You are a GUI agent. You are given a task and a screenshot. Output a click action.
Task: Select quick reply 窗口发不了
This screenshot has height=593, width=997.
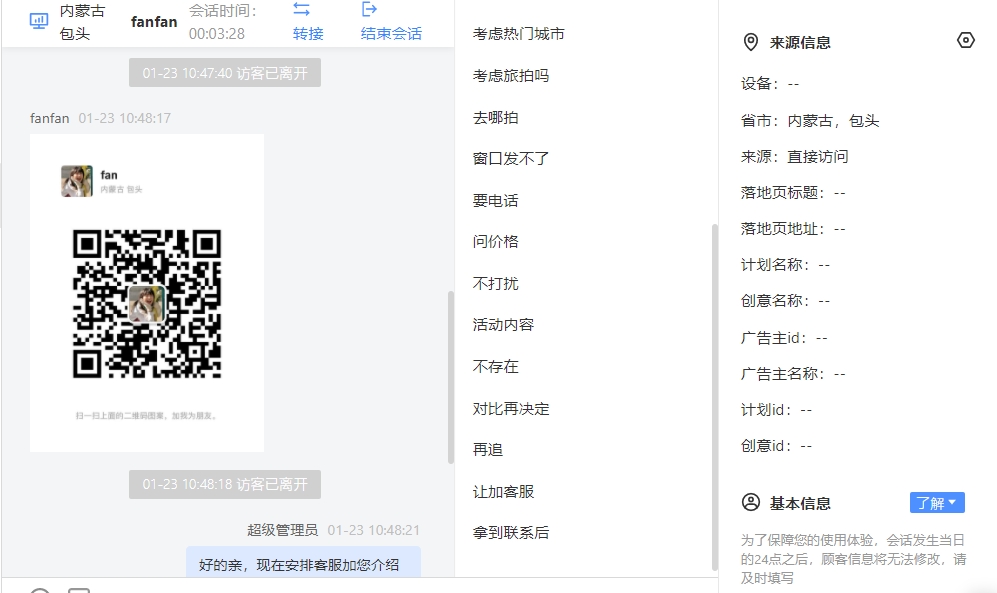tap(511, 159)
